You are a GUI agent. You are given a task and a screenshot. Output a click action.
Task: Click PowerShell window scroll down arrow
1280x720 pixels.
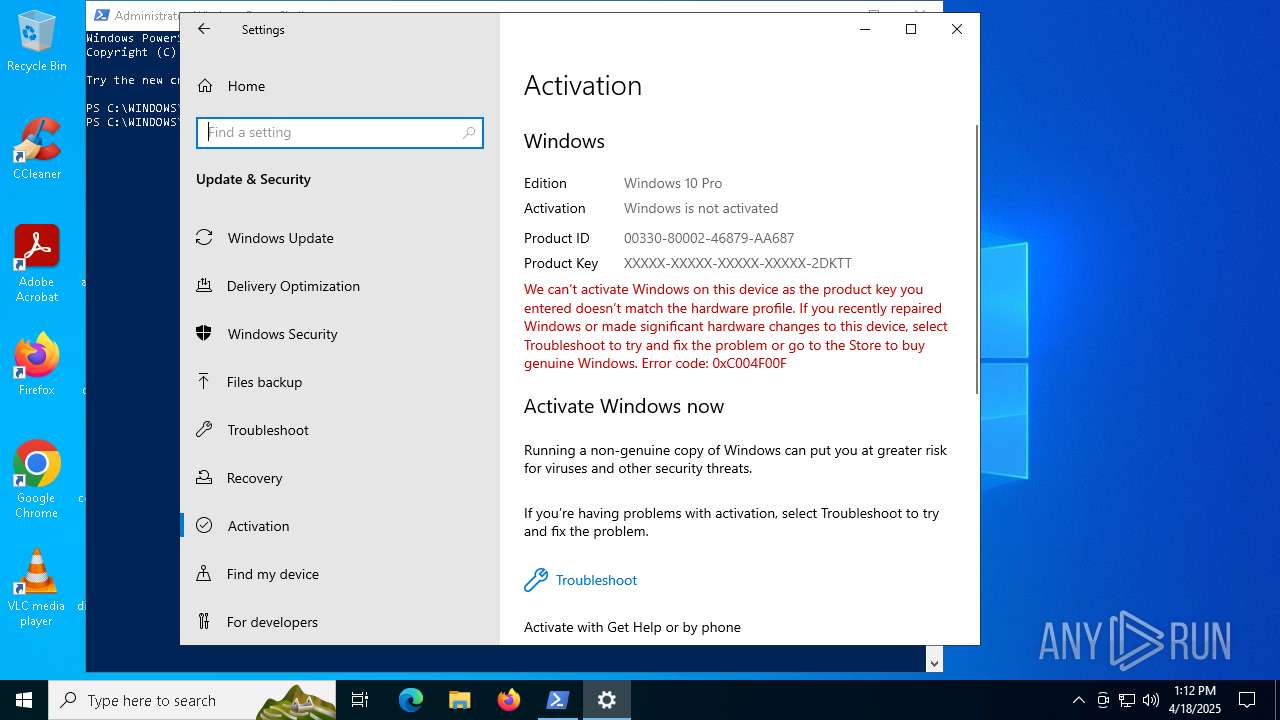click(934, 662)
